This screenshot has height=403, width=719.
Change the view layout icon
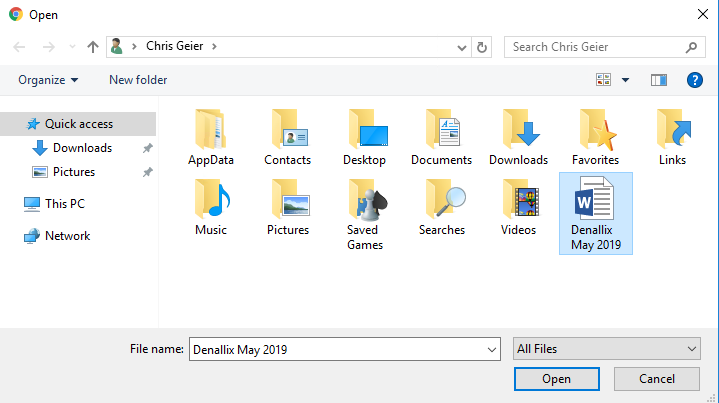[x=603, y=80]
